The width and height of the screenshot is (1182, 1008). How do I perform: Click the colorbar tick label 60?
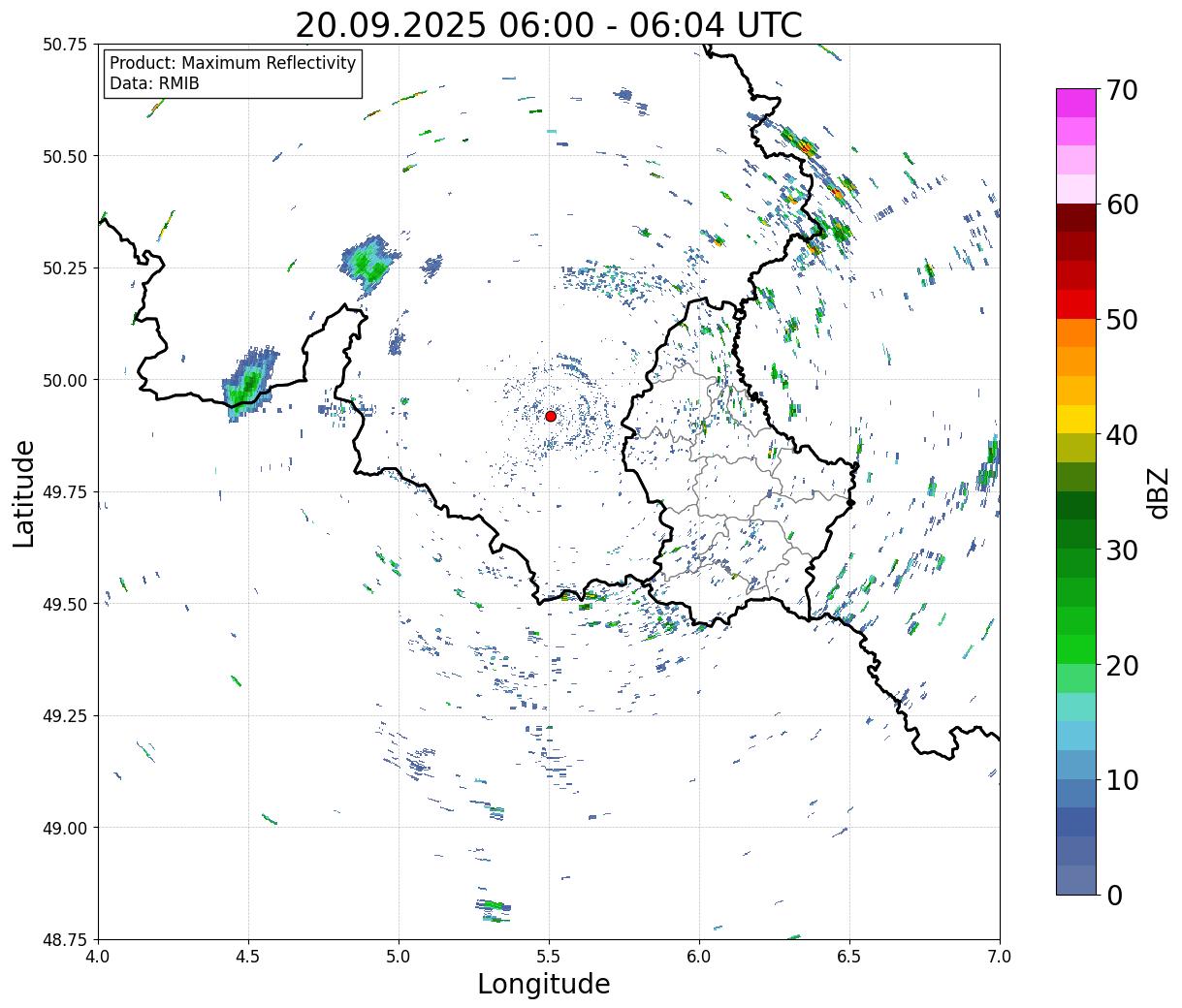1120,205
